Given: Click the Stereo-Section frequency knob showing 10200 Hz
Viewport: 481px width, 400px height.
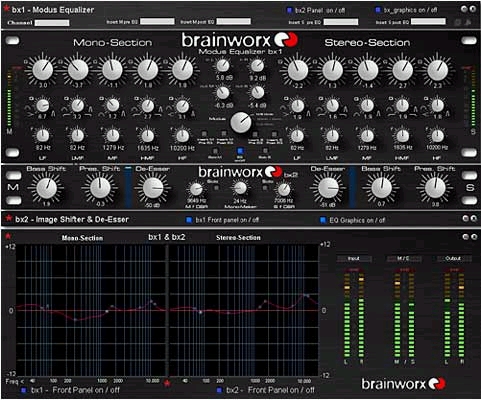Looking at the screenshot, I should pos(437,136).
